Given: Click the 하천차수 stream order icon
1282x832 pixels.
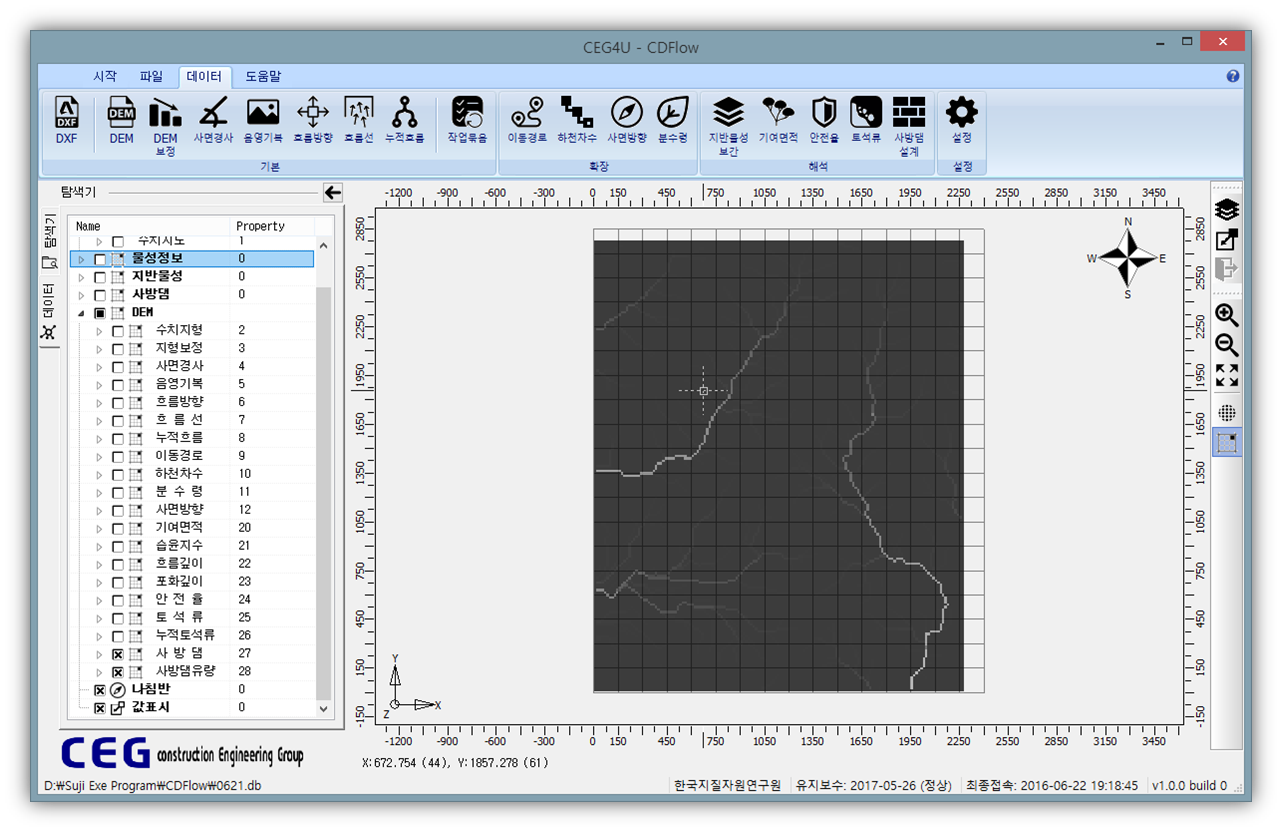Looking at the screenshot, I should 577,120.
